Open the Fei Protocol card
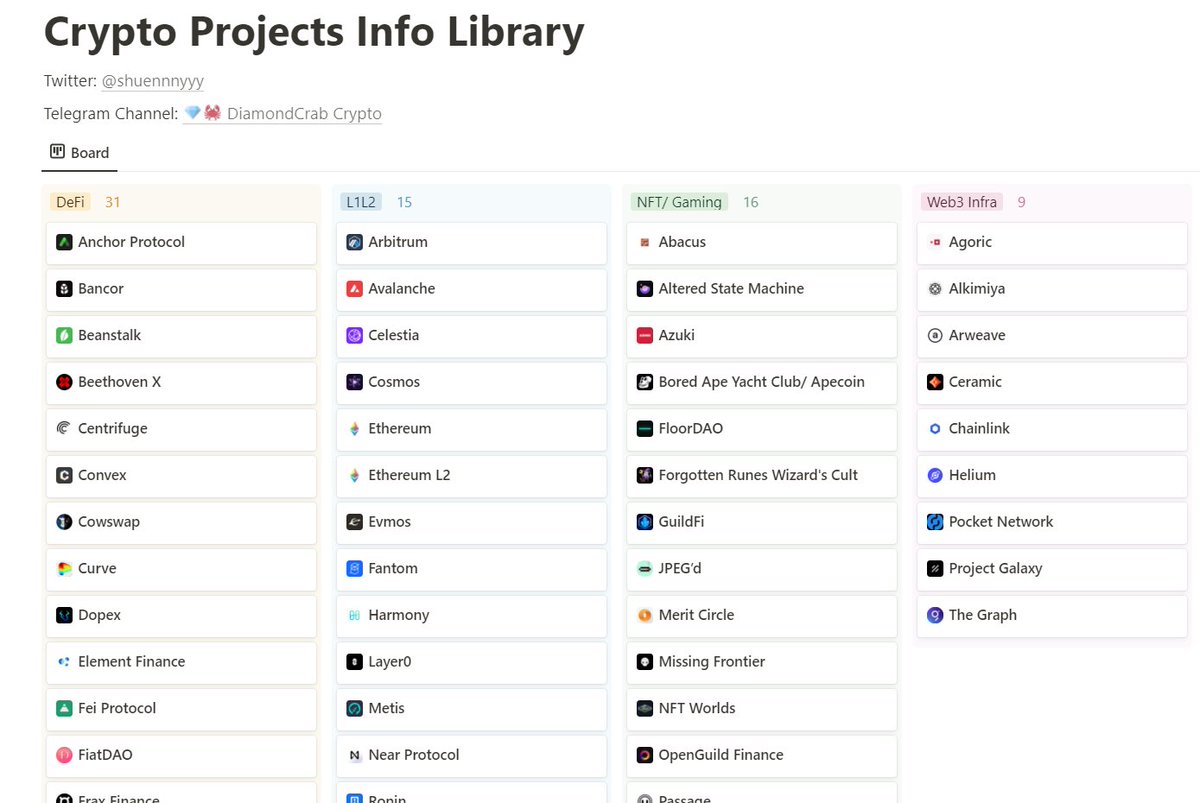Screen dimensions: 1200x803 (181, 708)
